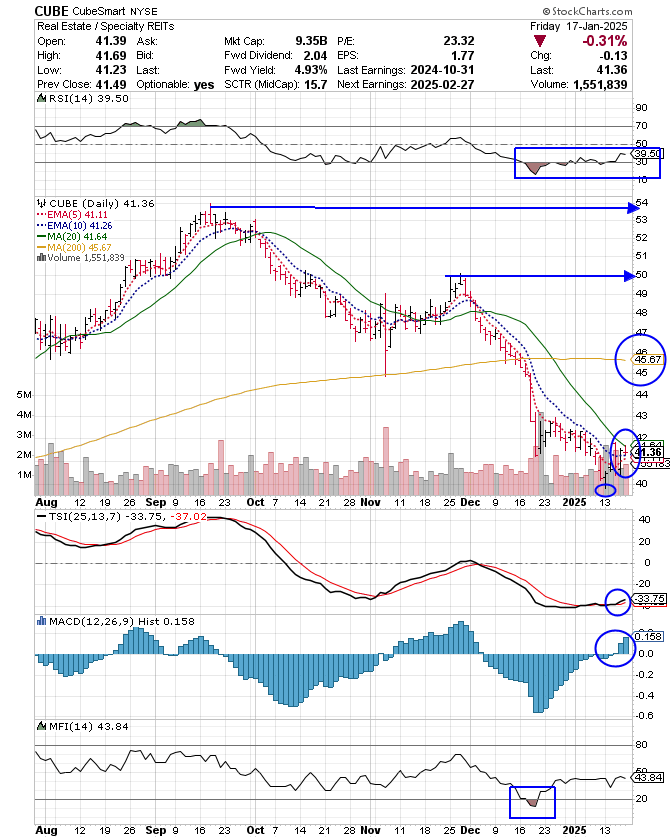Click the 48 price axis label
This screenshot has width=670, height=838.
click(x=641, y=313)
